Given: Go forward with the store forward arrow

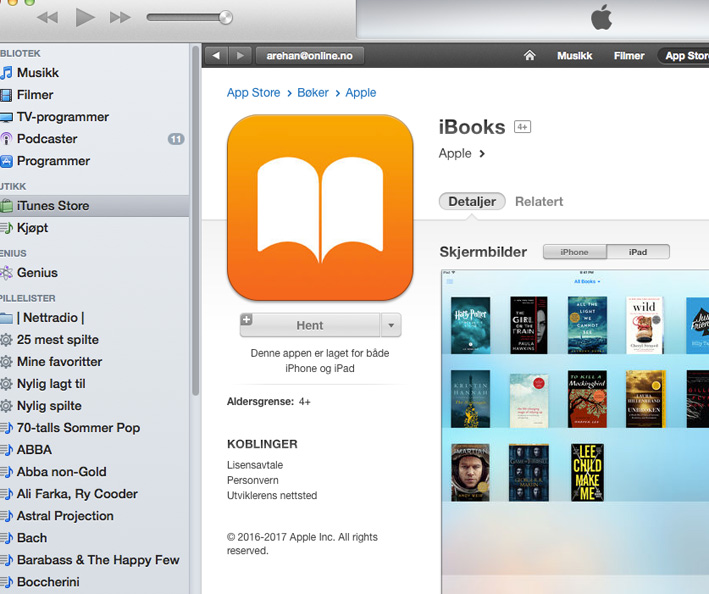Looking at the screenshot, I should point(240,56).
